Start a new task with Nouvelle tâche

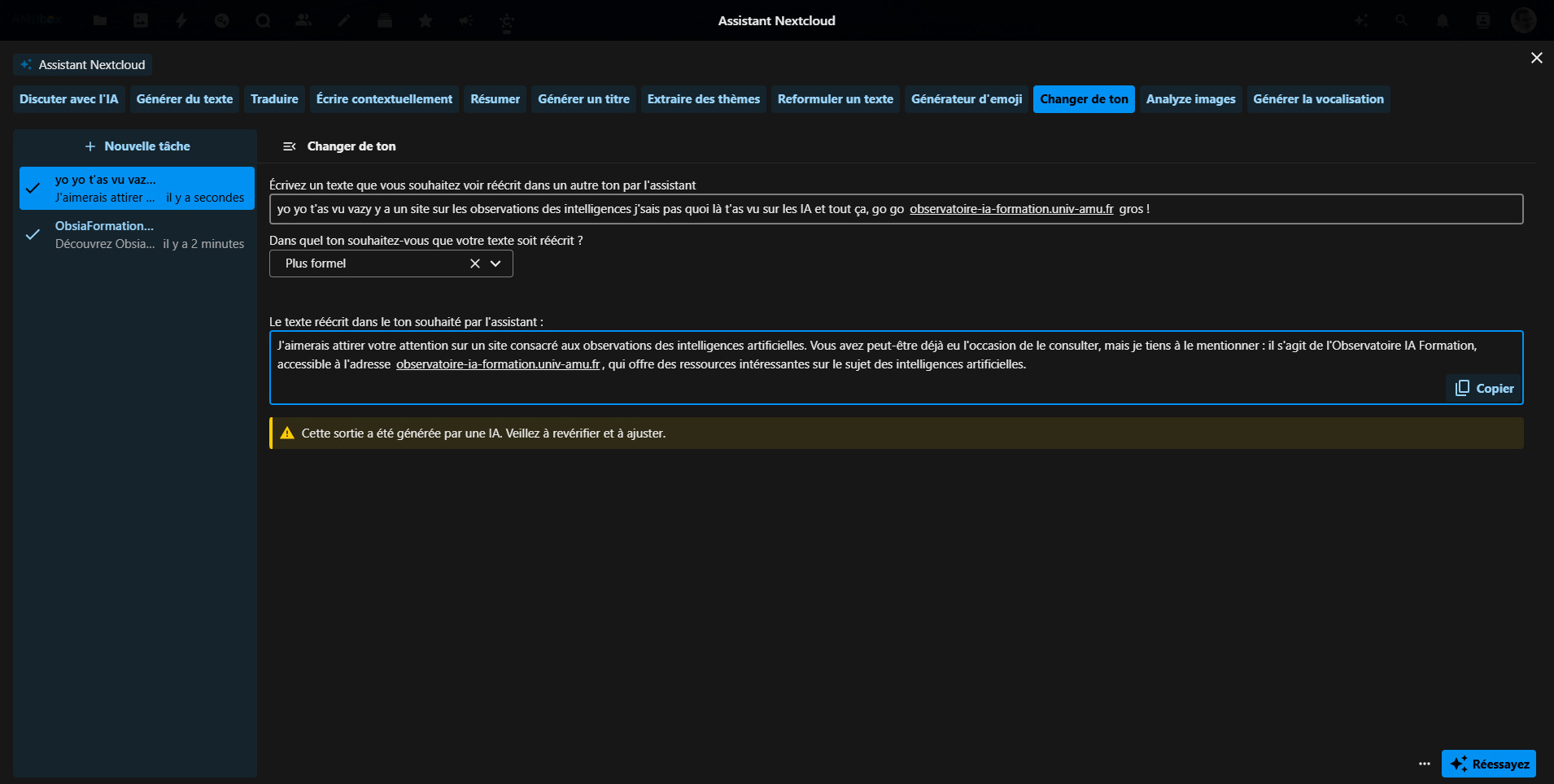pos(137,146)
